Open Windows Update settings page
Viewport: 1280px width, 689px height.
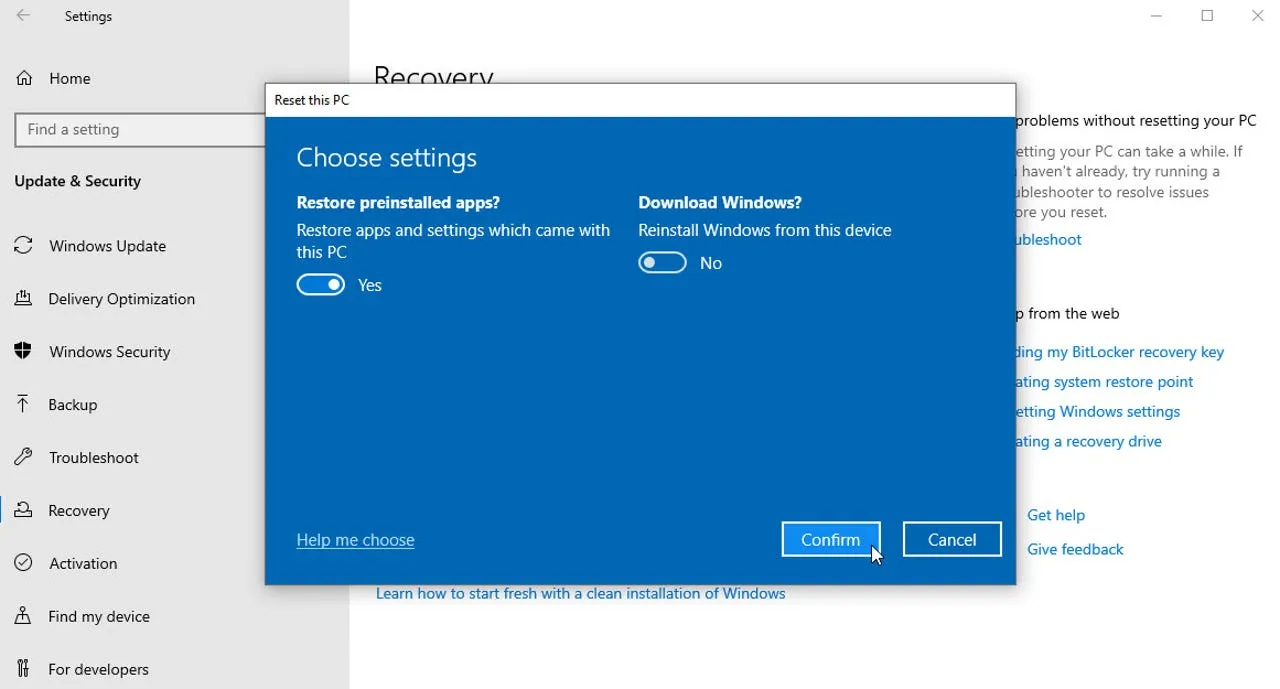coord(107,246)
